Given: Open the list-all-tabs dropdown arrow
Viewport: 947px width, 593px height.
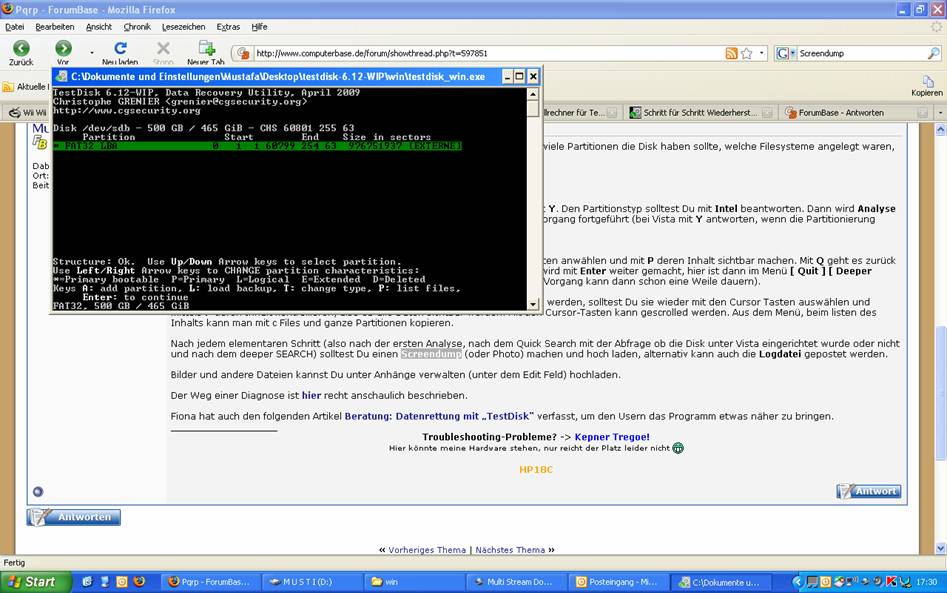Looking at the screenshot, I should pyautogui.click(x=940, y=113).
